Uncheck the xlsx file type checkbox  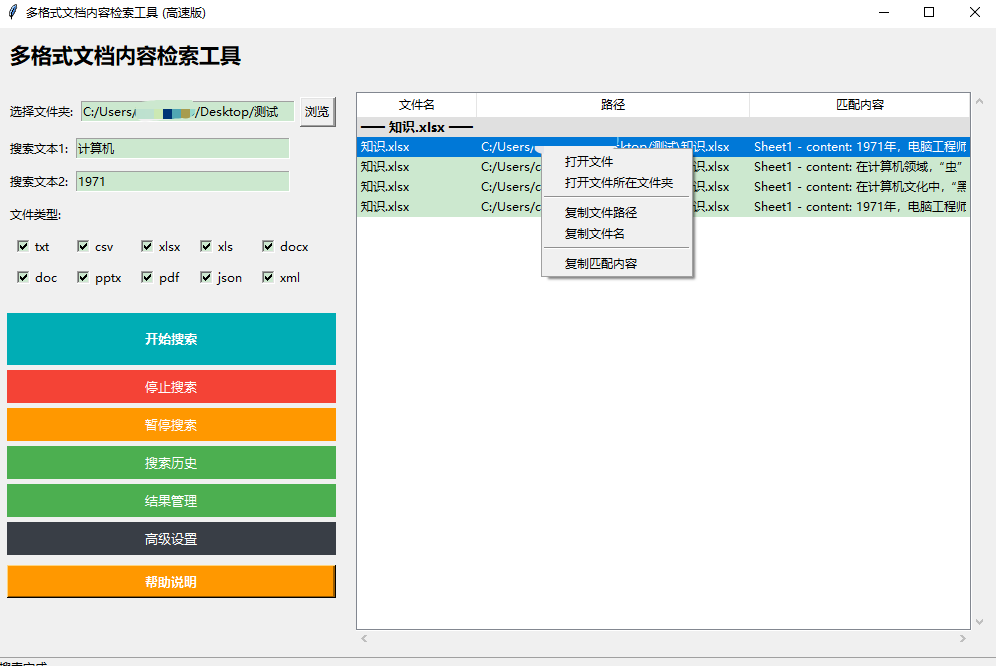coord(147,247)
